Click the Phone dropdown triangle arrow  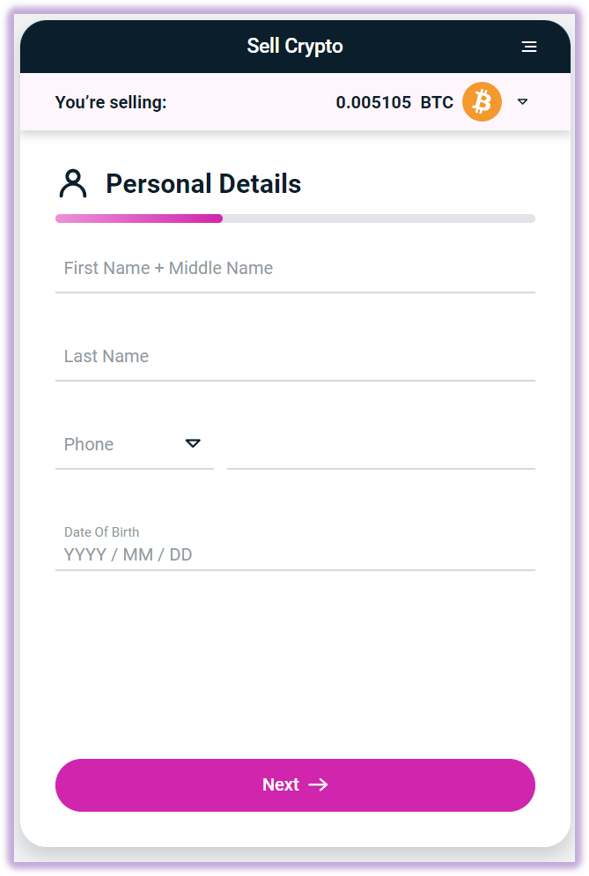(x=193, y=444)
